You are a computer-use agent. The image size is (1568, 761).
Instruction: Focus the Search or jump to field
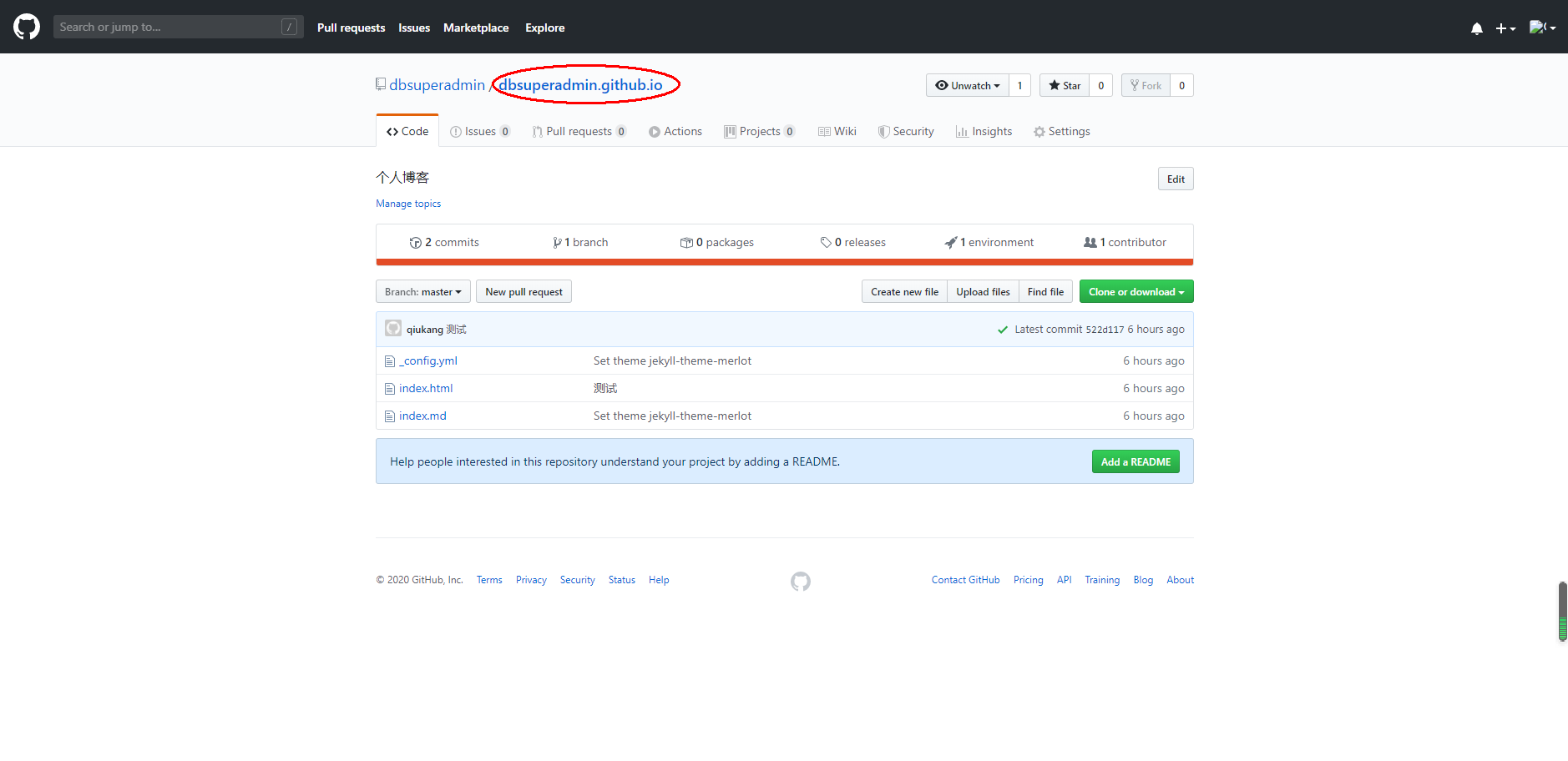point(178,27)
